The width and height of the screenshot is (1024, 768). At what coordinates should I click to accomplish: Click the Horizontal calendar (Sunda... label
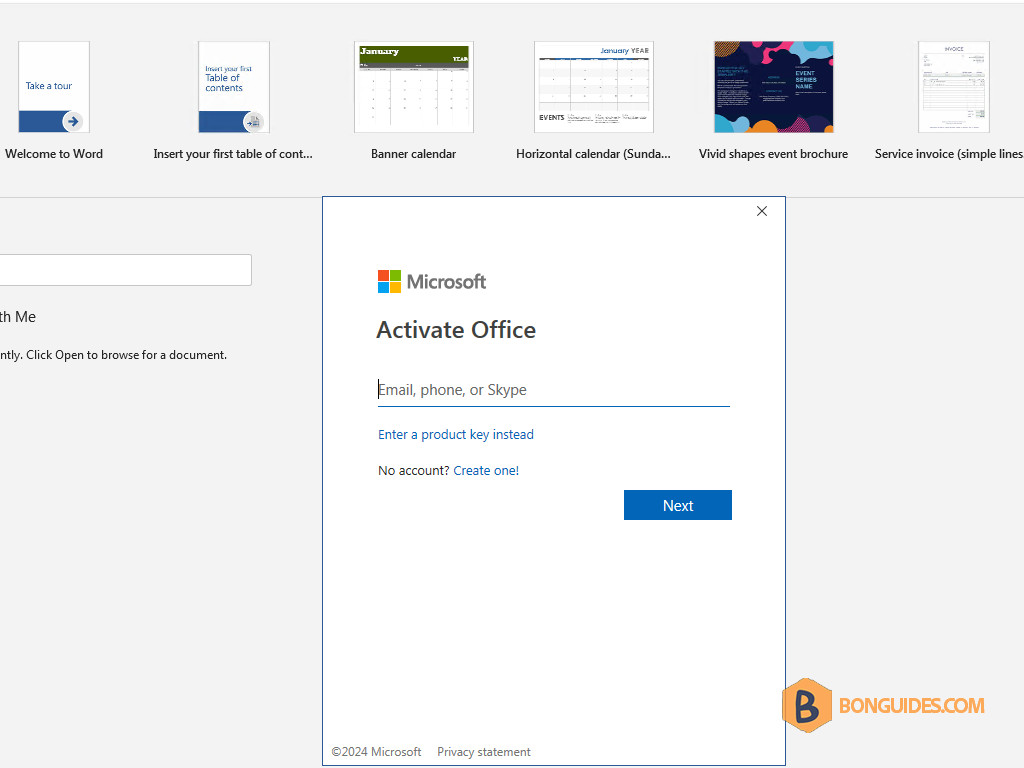593,154
